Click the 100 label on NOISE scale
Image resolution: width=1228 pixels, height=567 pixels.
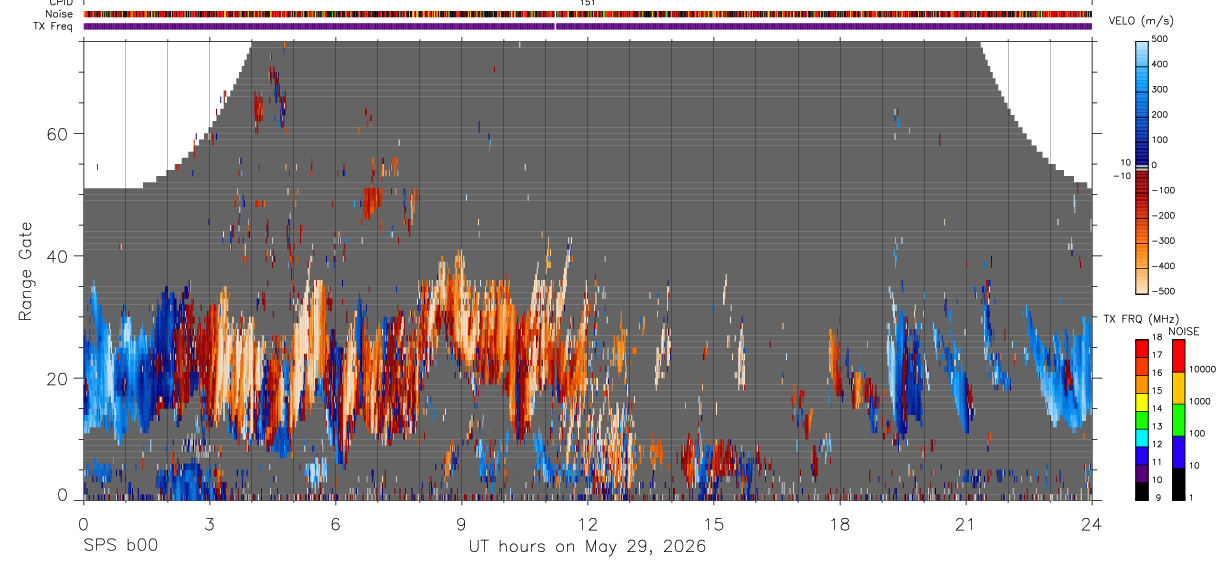1196,433
